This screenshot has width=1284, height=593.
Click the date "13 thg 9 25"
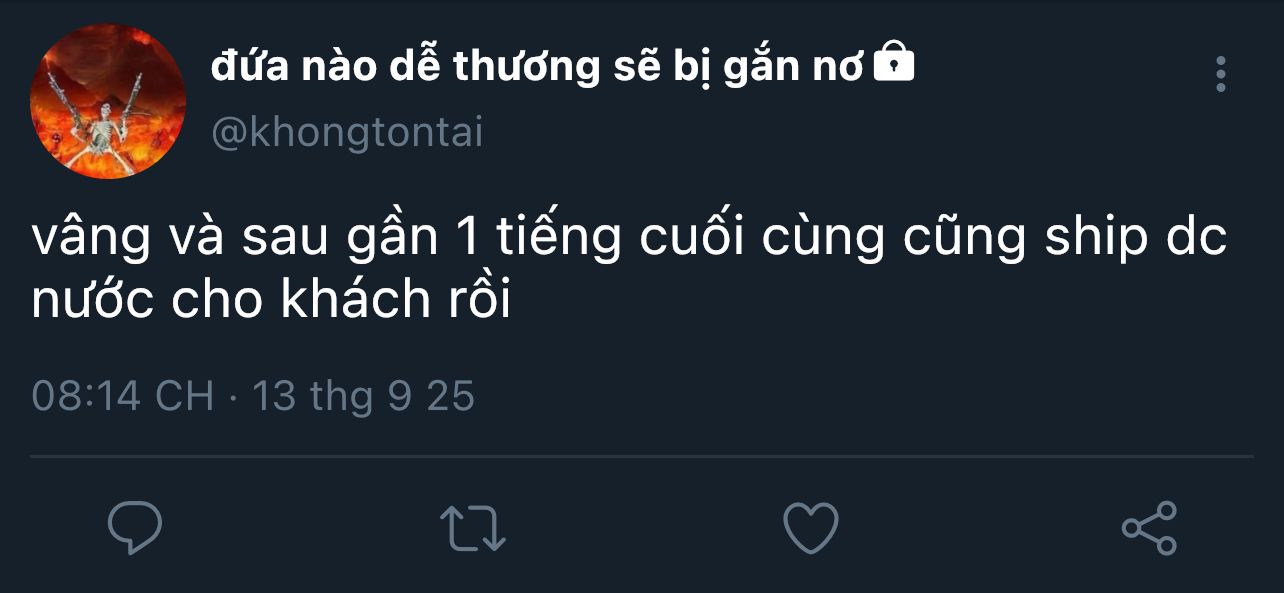click(363, 397)
